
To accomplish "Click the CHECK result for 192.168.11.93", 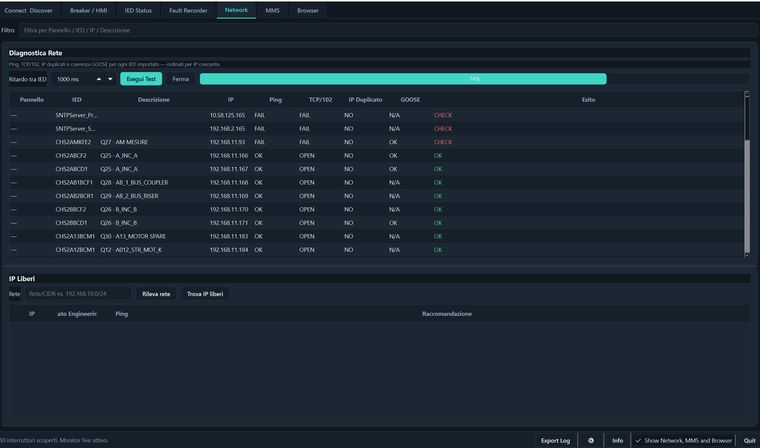I will [443, 143].
